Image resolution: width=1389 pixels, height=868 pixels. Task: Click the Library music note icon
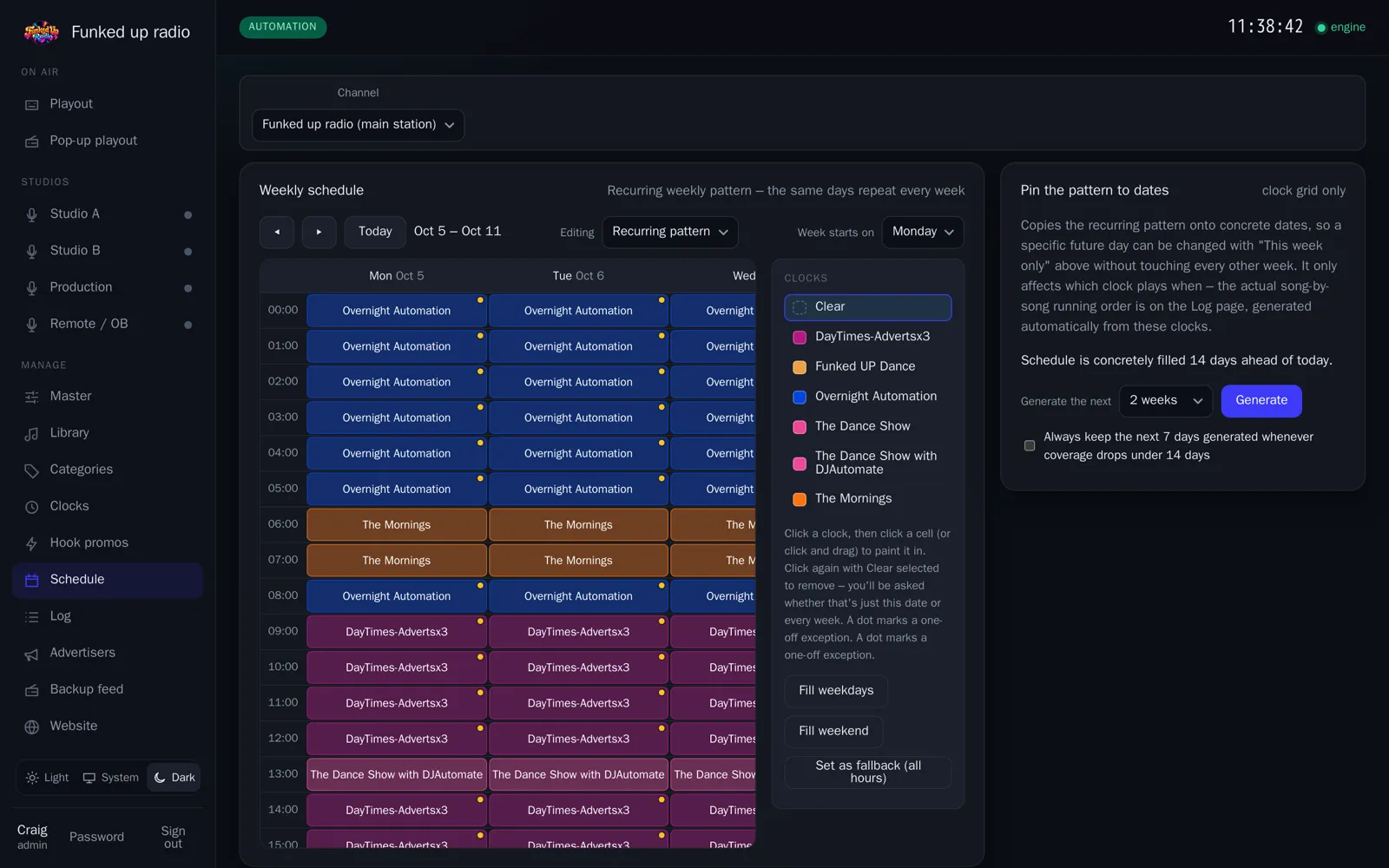point(32,433)
